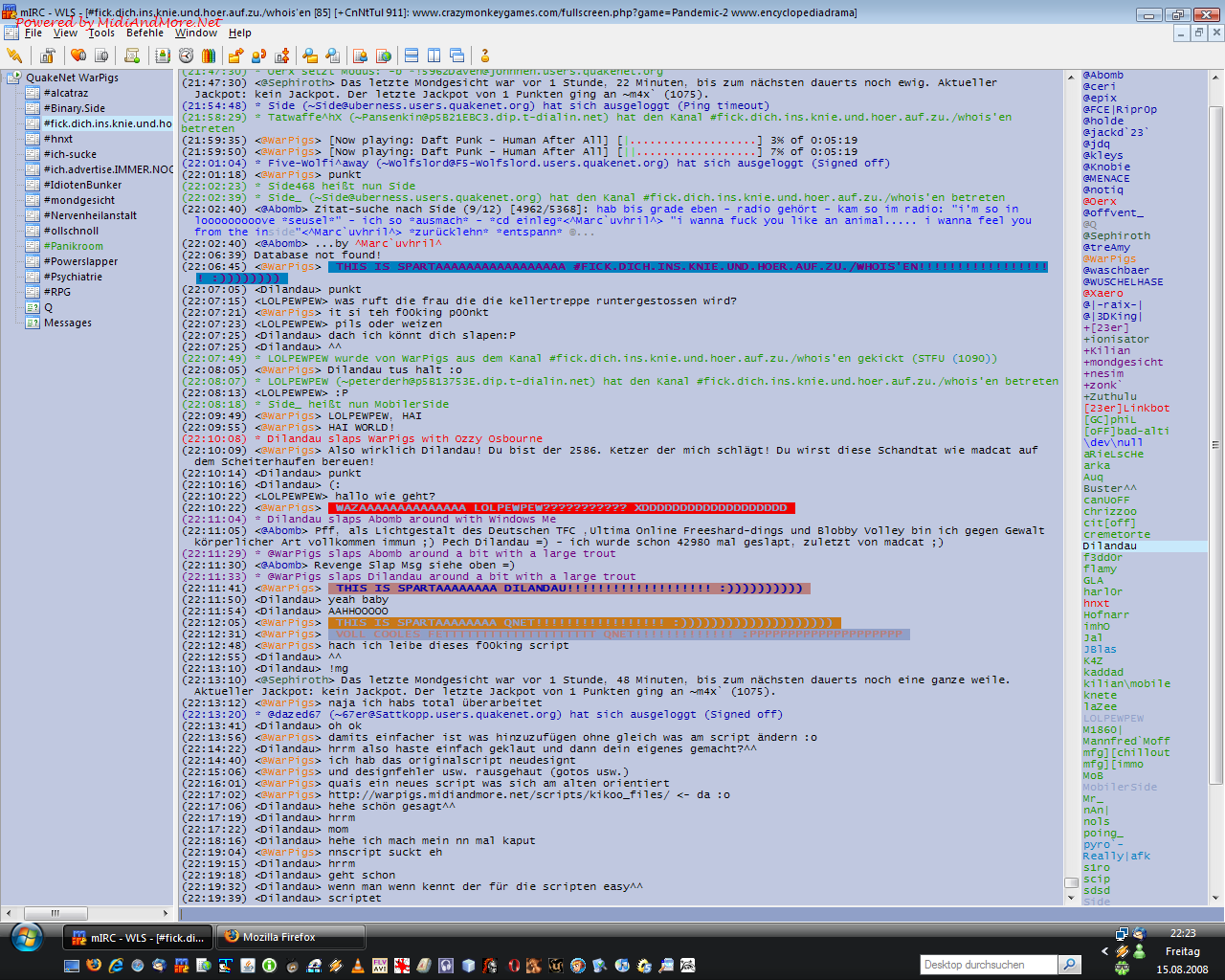1225x980 pixels.
Task: Open the Help question mark icon
Action: (485, 56)
